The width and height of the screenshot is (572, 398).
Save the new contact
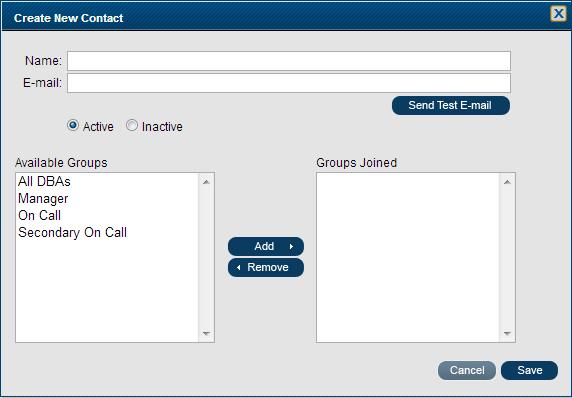tap(529, 370)
